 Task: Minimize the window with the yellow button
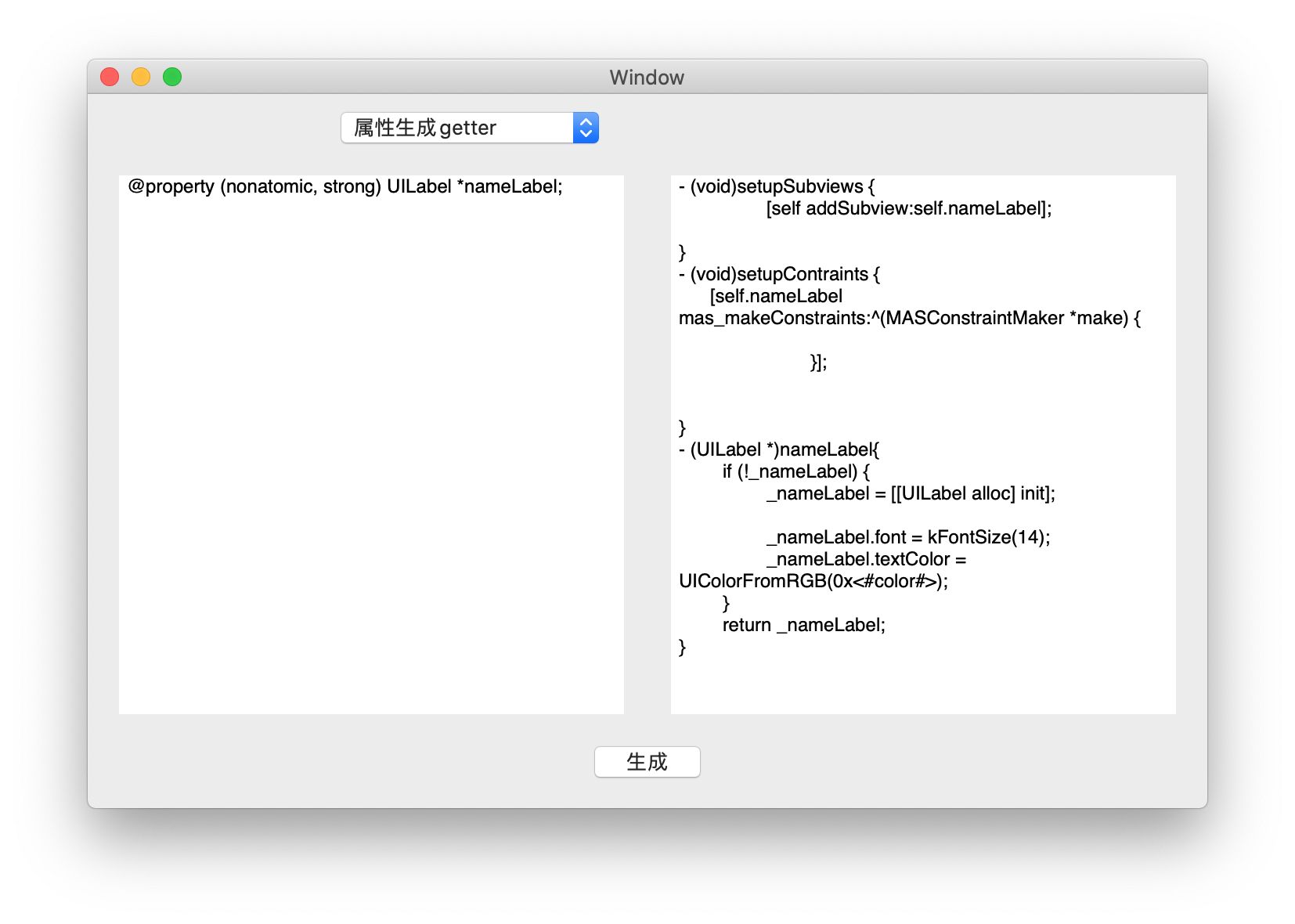click(x=141, y=77)
